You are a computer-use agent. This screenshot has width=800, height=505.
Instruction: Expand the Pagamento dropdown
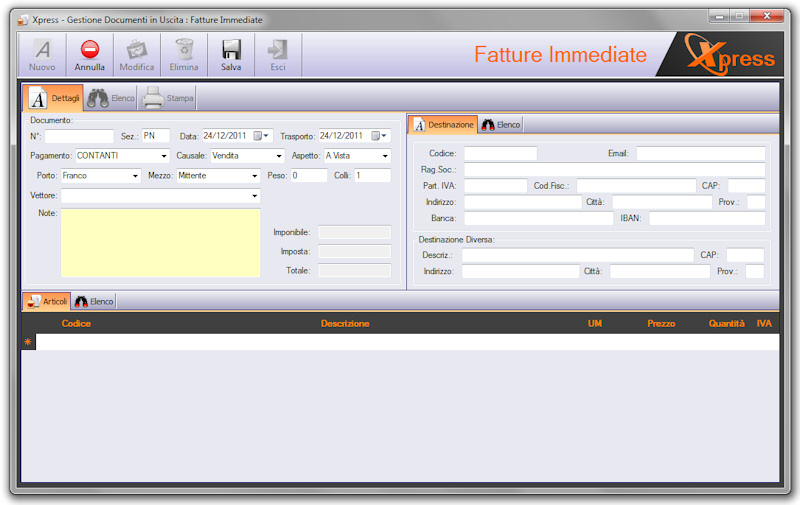[x=164, y=156]
